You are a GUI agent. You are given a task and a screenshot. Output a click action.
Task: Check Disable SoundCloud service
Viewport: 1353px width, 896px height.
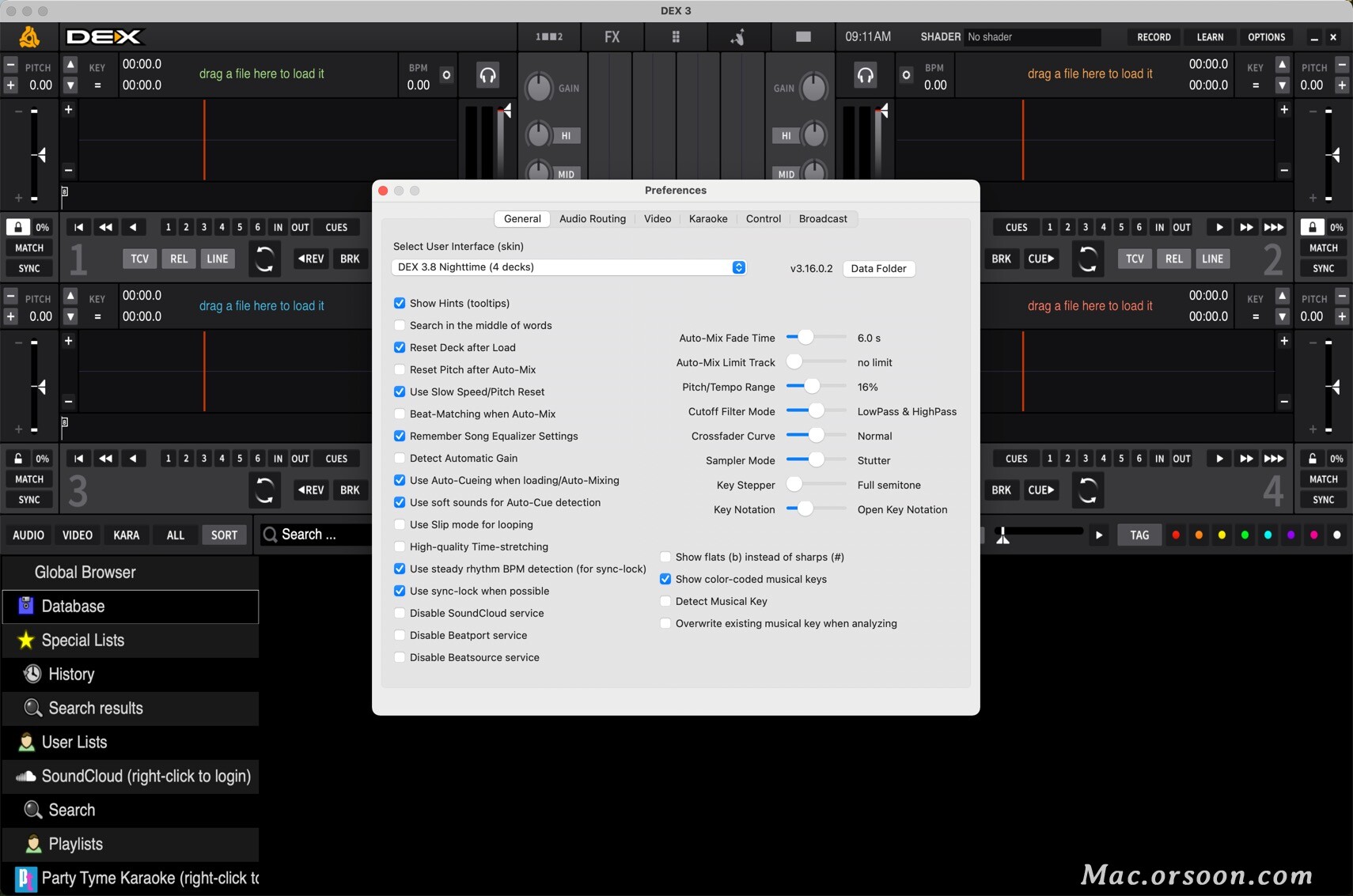pos(400,613)
